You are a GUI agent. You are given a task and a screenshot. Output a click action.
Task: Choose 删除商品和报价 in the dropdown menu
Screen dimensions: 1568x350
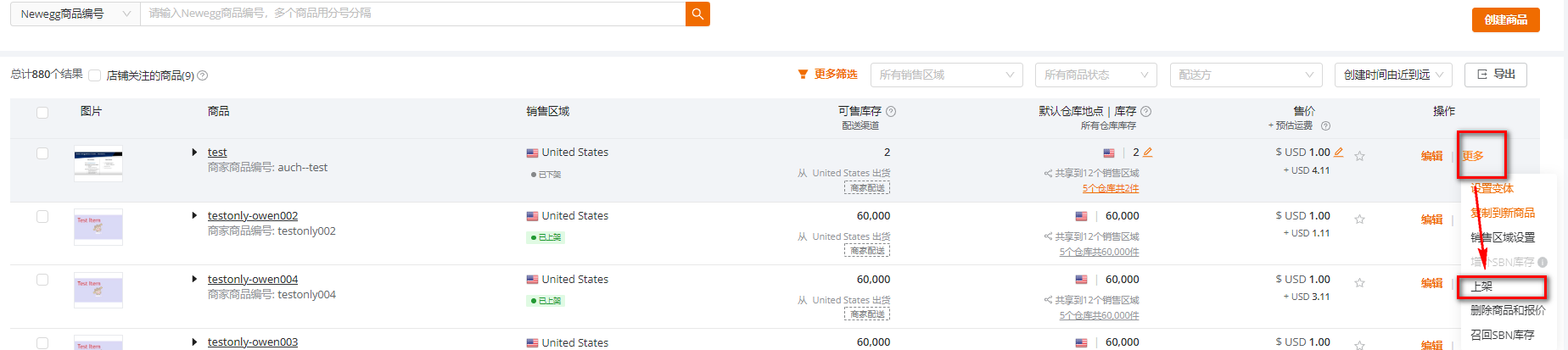(x=1508, y=310)
